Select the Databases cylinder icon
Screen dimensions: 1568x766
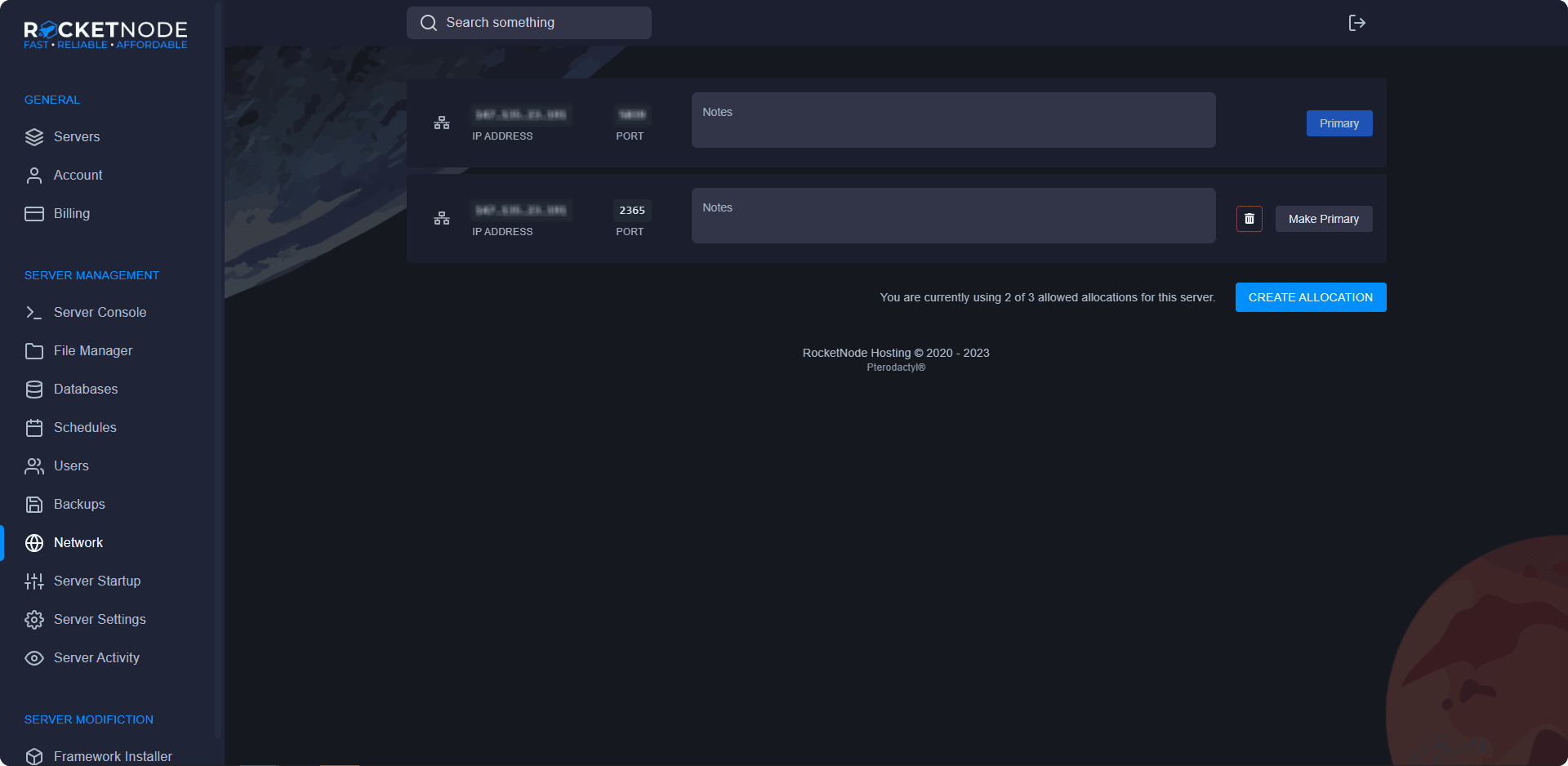34,390
